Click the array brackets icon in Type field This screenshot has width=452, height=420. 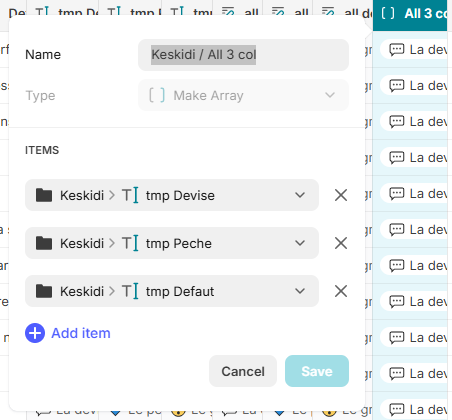point(157,95)
